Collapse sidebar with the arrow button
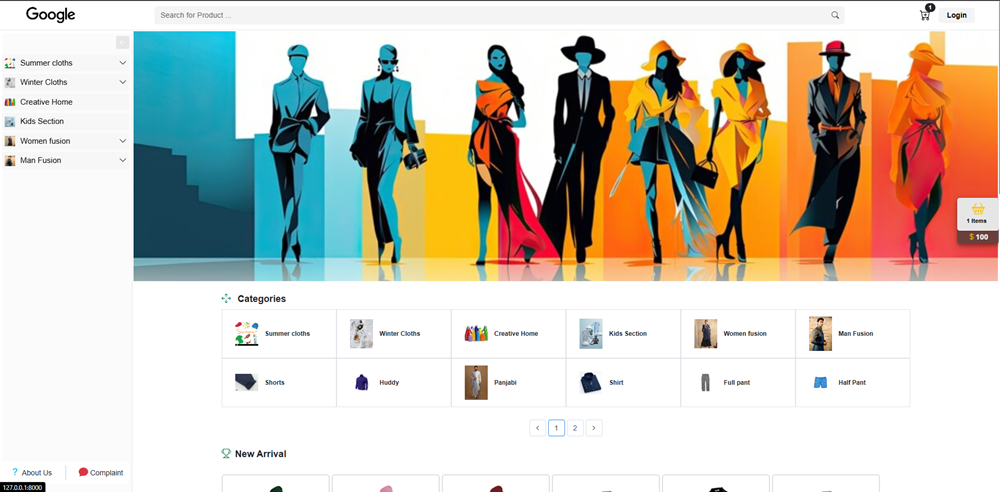Viewport: 1000px width, 492px height. [122, 43]
